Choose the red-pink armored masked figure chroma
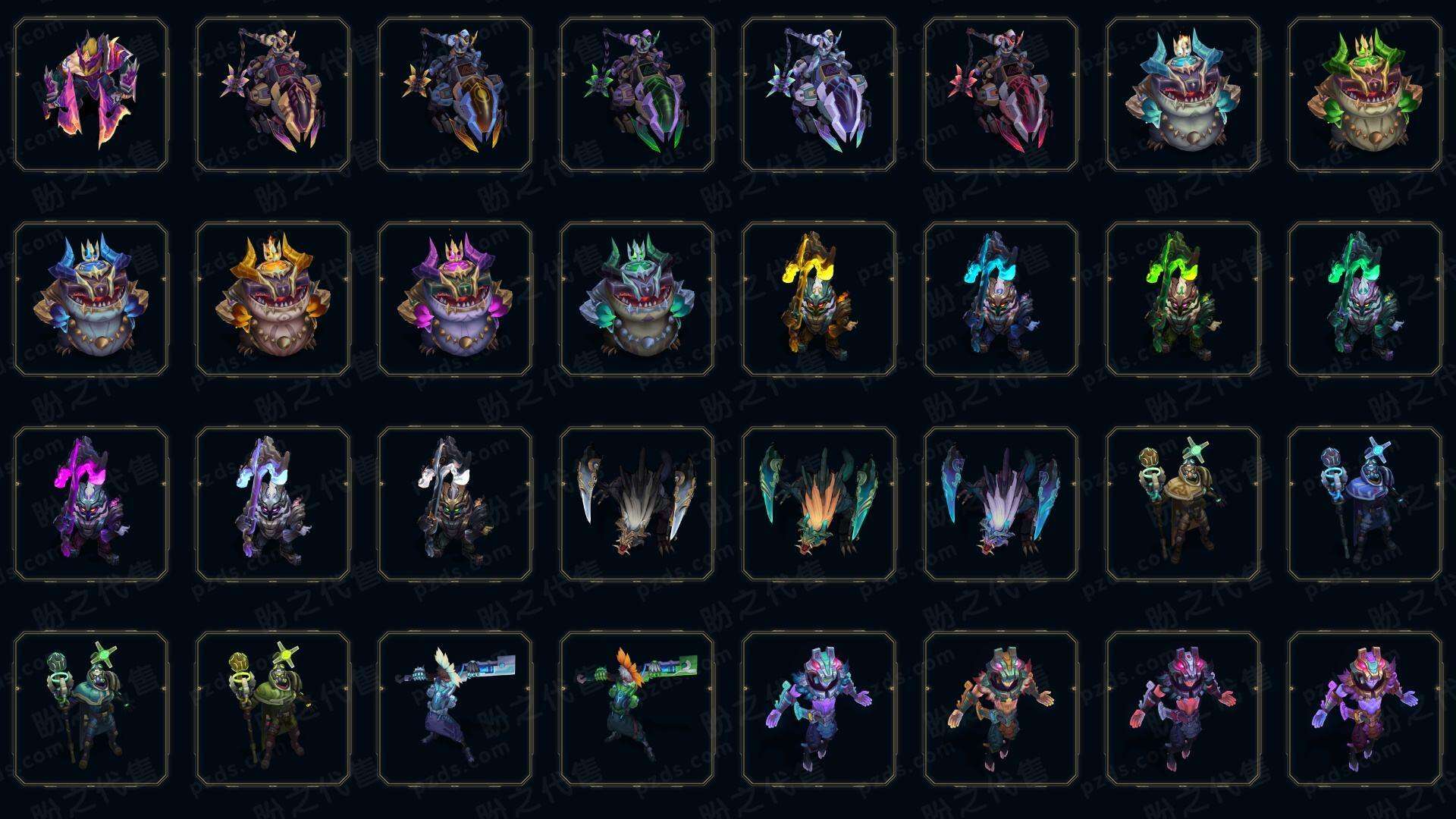This screenshot has width=1456, height=819. coord(1183,708)
